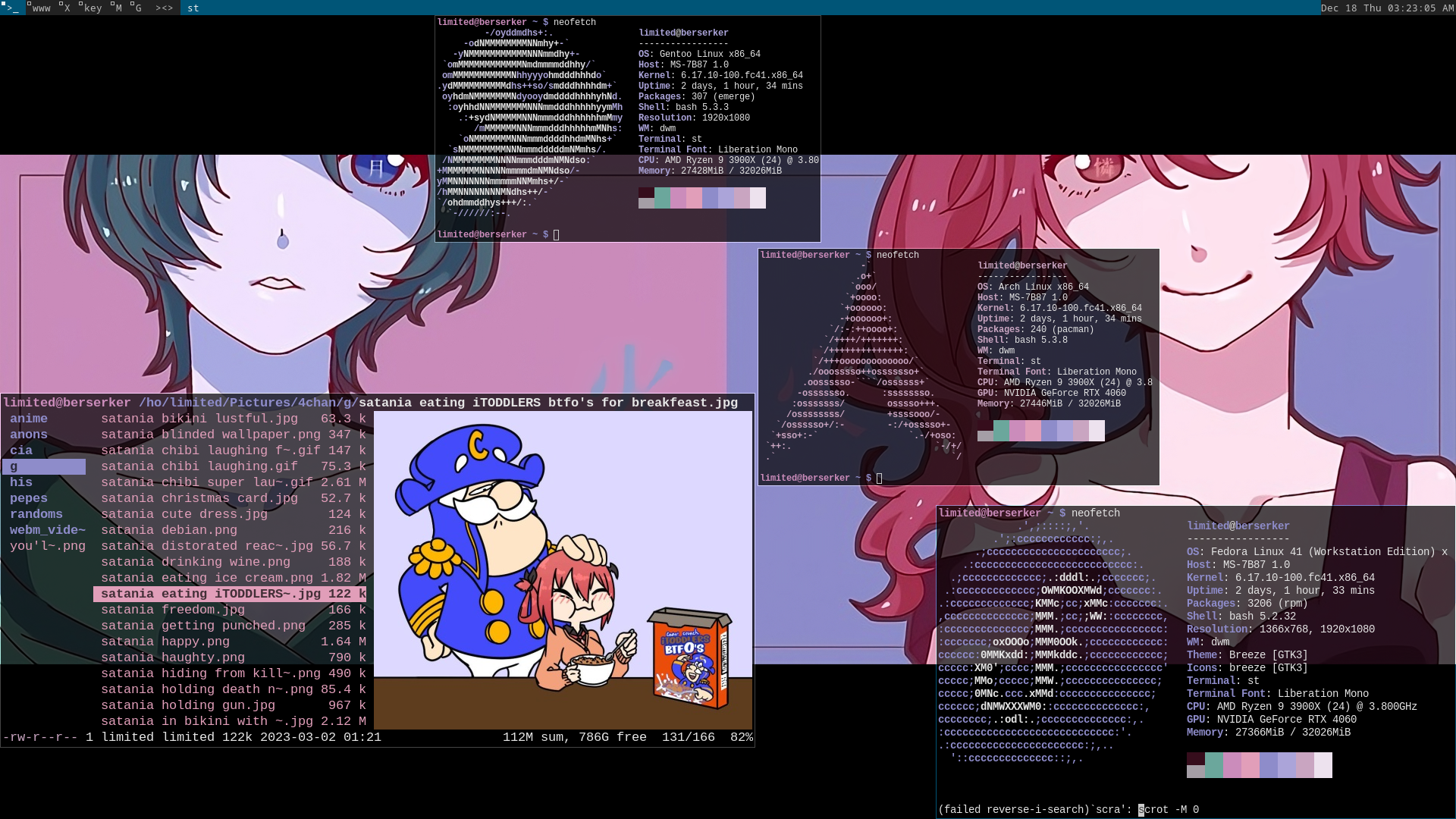Click the date and clock in status bar
This screenshot has height=819, width=1456.
coord(1386,8)
